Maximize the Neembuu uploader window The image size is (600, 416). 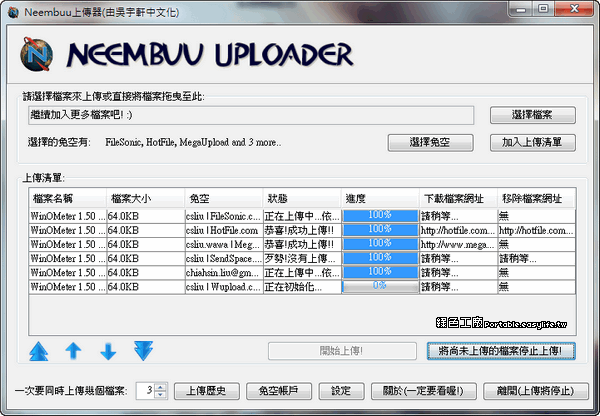click(543, 9)
